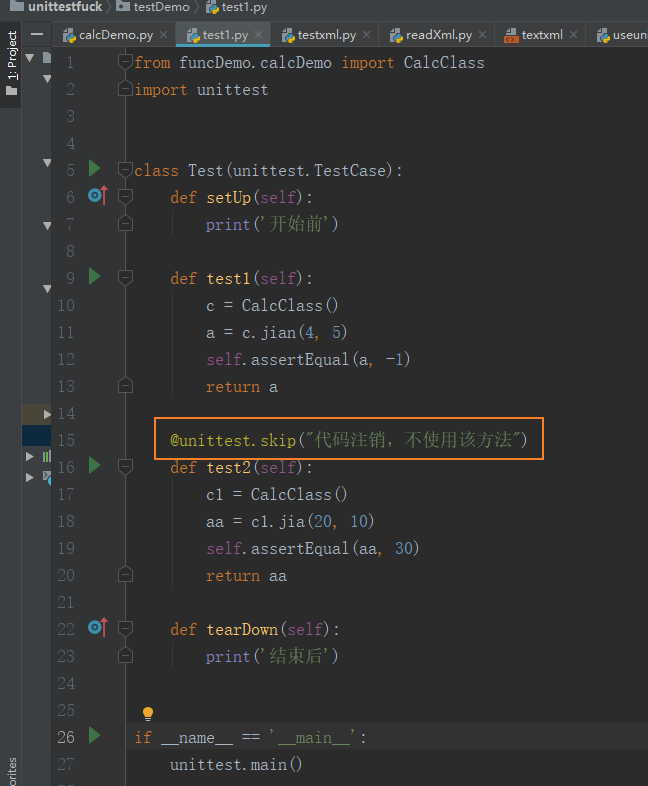Click "if __name__ == '__main__':" line
The width and height of the screenshot is (648, 786).
tap(251, 737)
